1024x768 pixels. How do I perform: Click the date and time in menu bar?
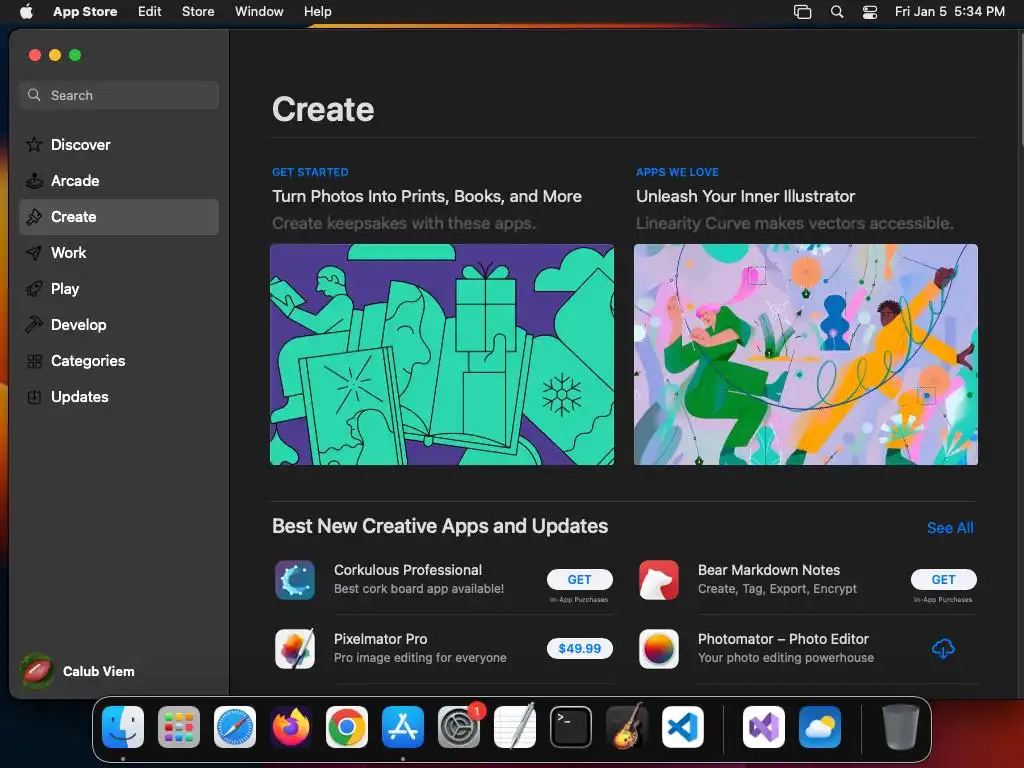coord(950,11)
